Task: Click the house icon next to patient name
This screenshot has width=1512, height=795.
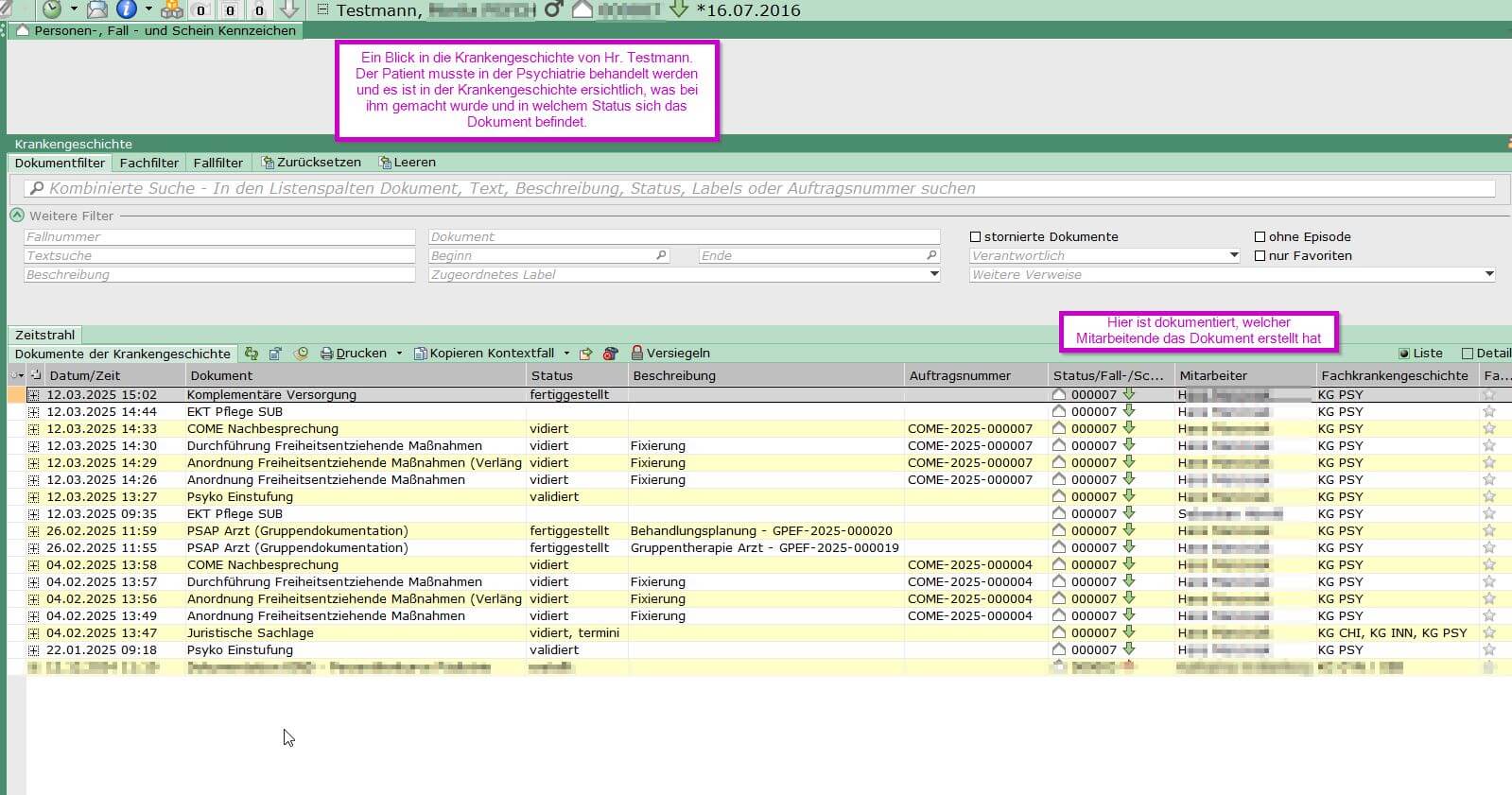Action: coord(583,9)
